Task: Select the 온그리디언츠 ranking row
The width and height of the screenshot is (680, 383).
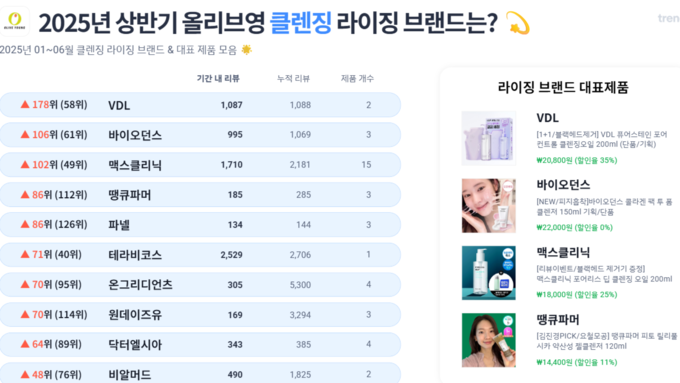Action: click(200, 285)
